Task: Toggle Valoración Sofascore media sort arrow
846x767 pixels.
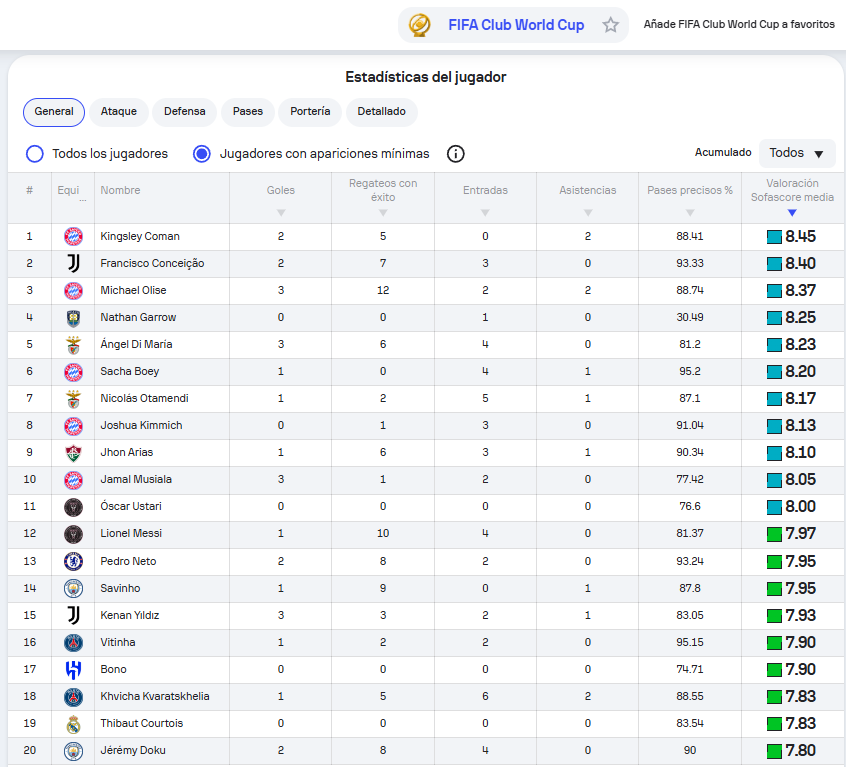Action: (x=792, y=213)
